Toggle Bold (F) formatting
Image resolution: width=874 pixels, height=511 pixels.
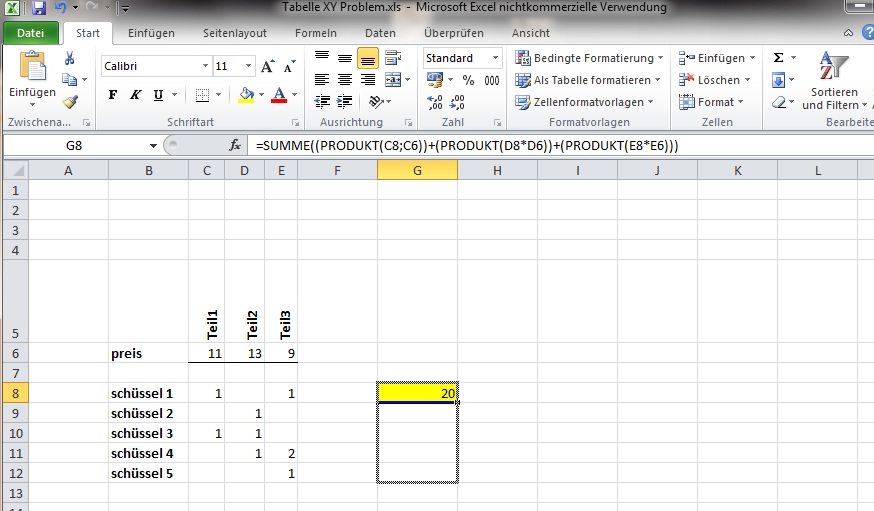(113, 95)
